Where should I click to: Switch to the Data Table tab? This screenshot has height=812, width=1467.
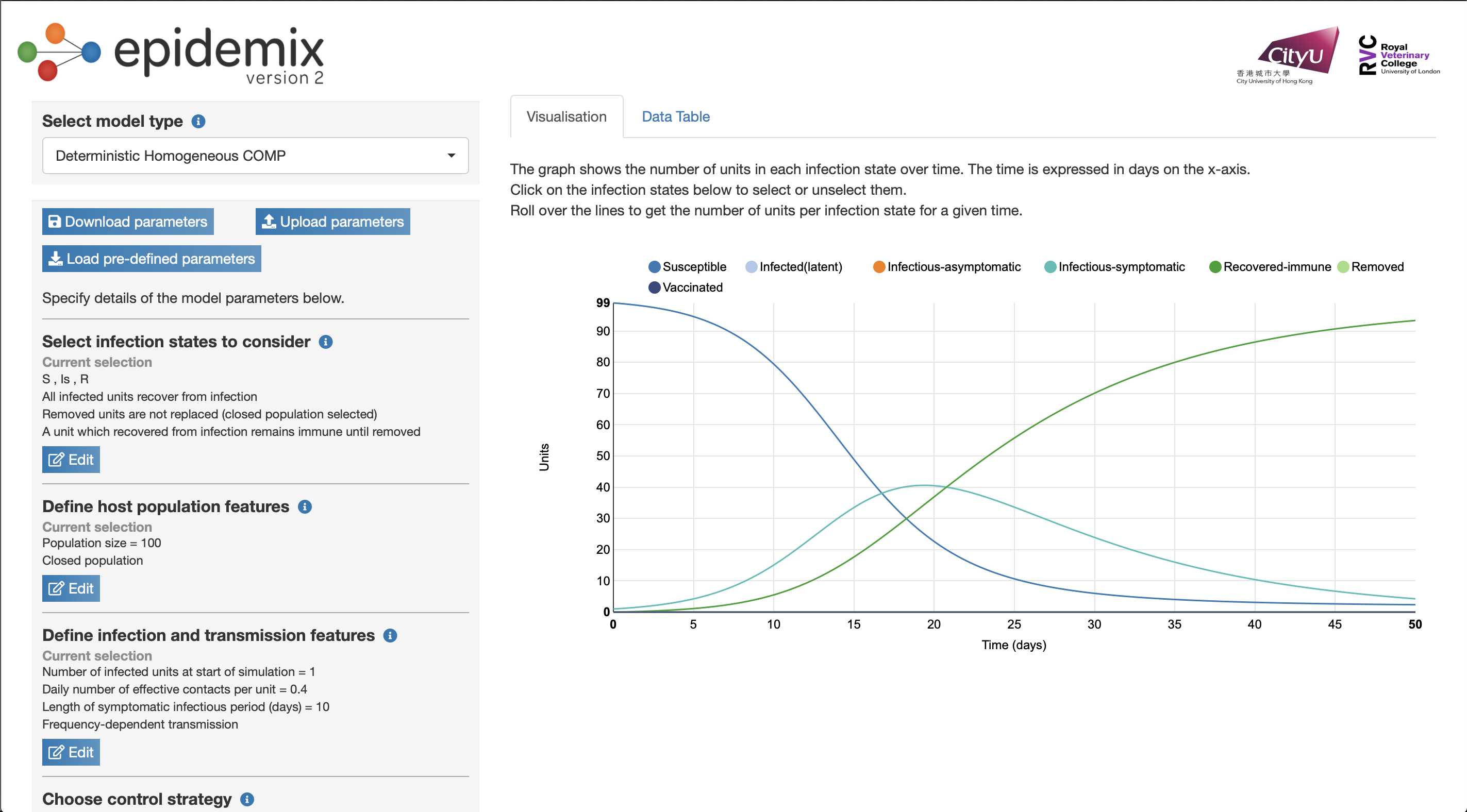coord(675,117)
